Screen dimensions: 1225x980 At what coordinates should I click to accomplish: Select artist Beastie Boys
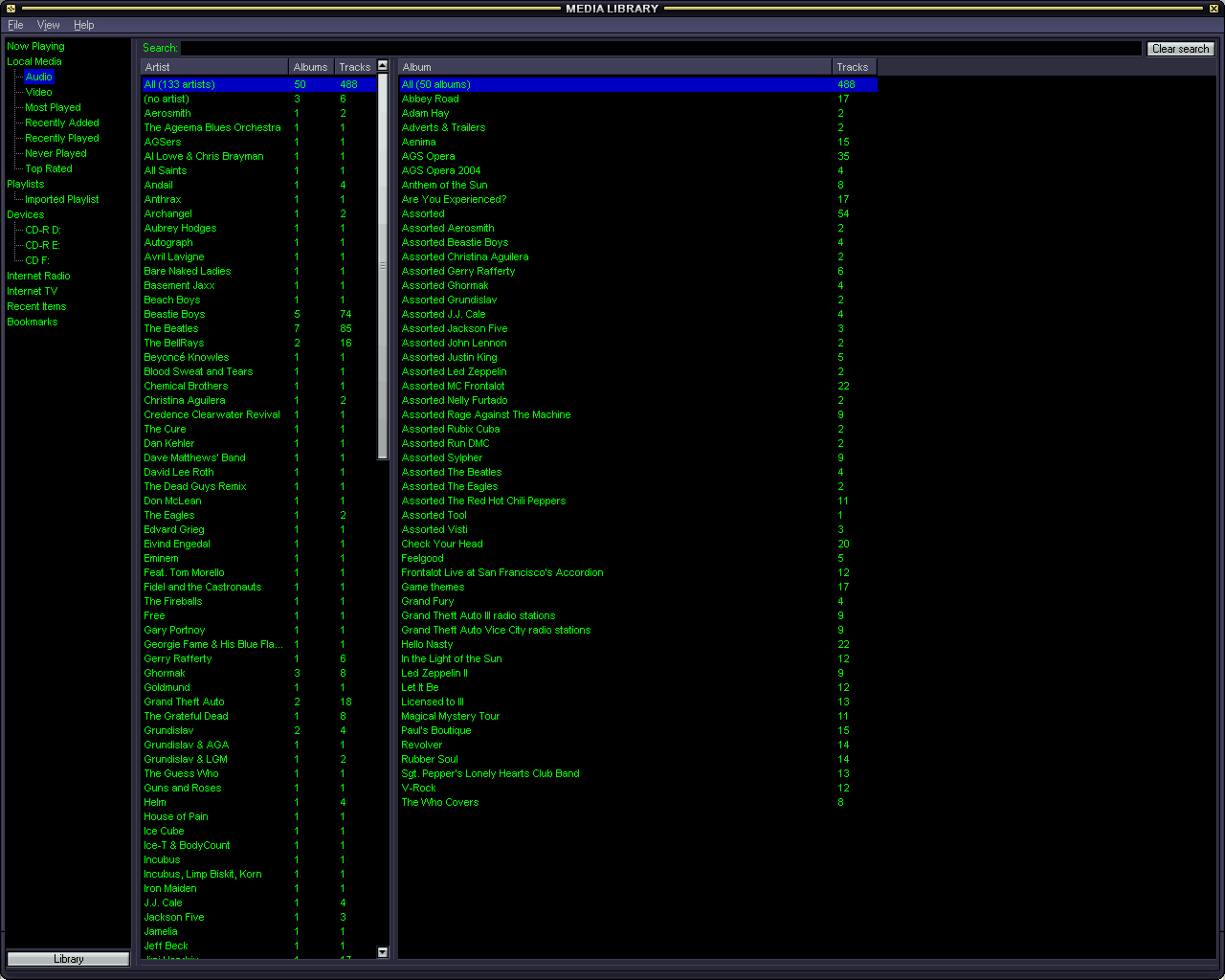coord(258,314)
